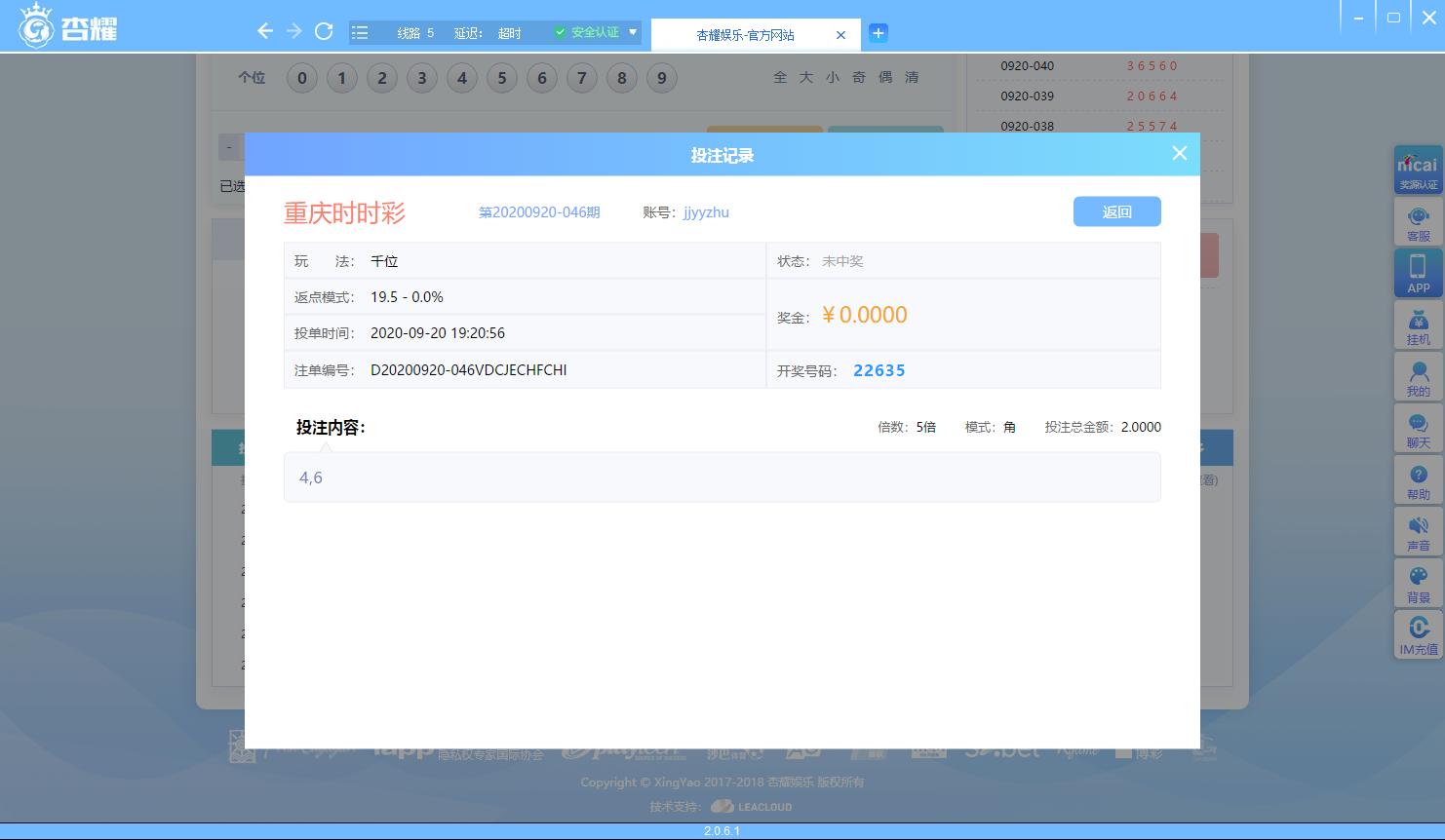This screenshot has width=1445, height=840.
Task: Click 奇 quick-select in 个位 row
Action: (859, 77)
